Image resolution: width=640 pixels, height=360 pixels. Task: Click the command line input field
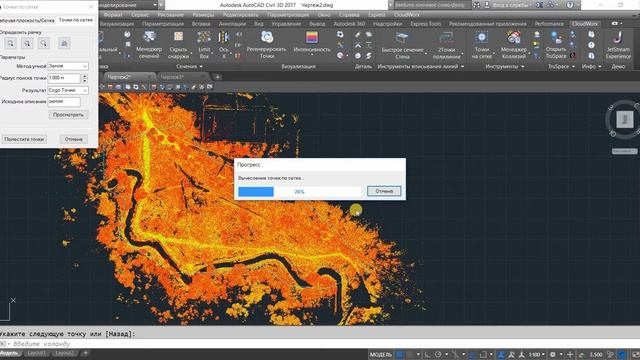[320, 344]
